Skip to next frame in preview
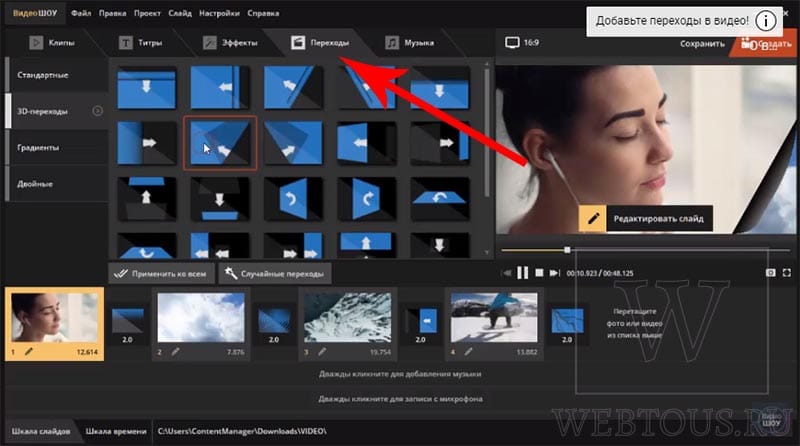 pos(554,273)
